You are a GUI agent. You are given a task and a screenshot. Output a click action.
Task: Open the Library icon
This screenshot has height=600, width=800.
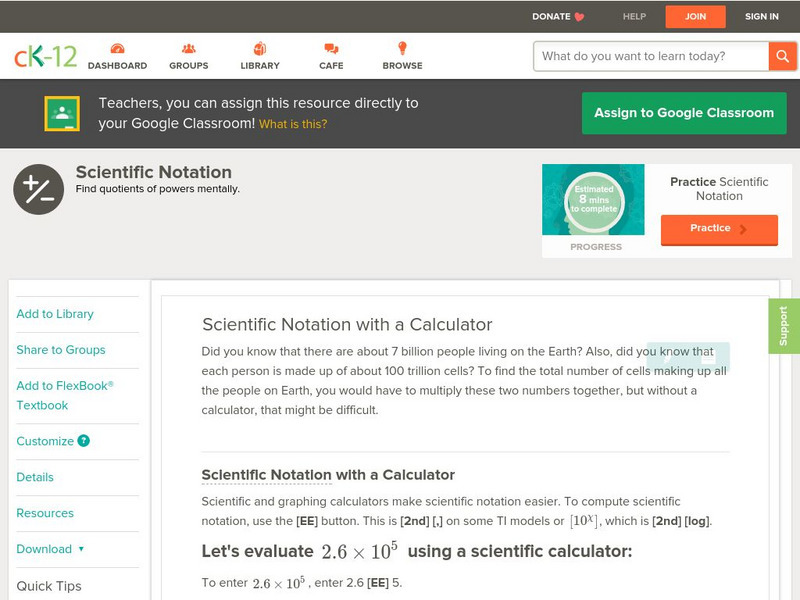pyautogui.click(x=260, y=49)
